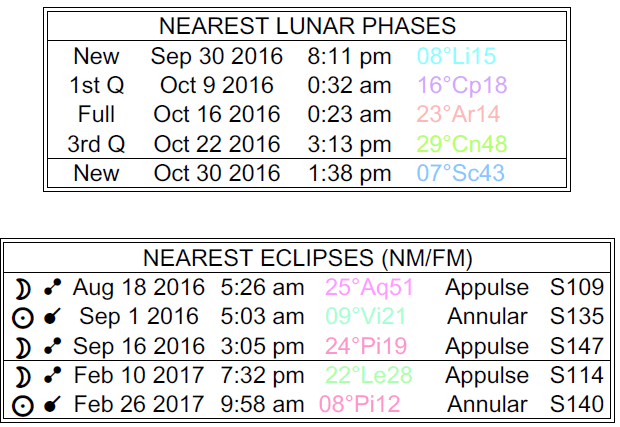Select the cyan 08°Li15 position
This screenshot has width=620, height=427.
tap(459, 56)
